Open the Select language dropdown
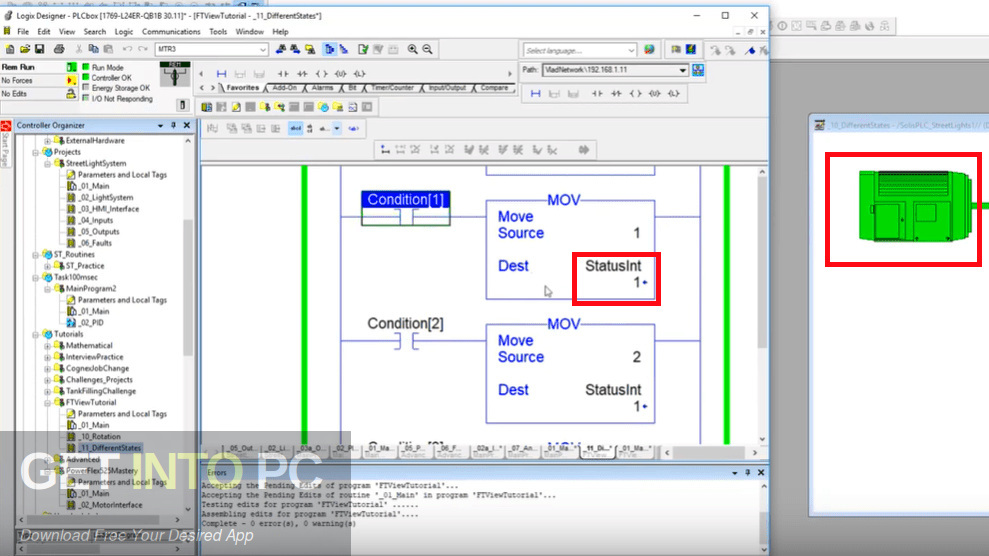This screenshot has width=989, height=556. (631, 50)
